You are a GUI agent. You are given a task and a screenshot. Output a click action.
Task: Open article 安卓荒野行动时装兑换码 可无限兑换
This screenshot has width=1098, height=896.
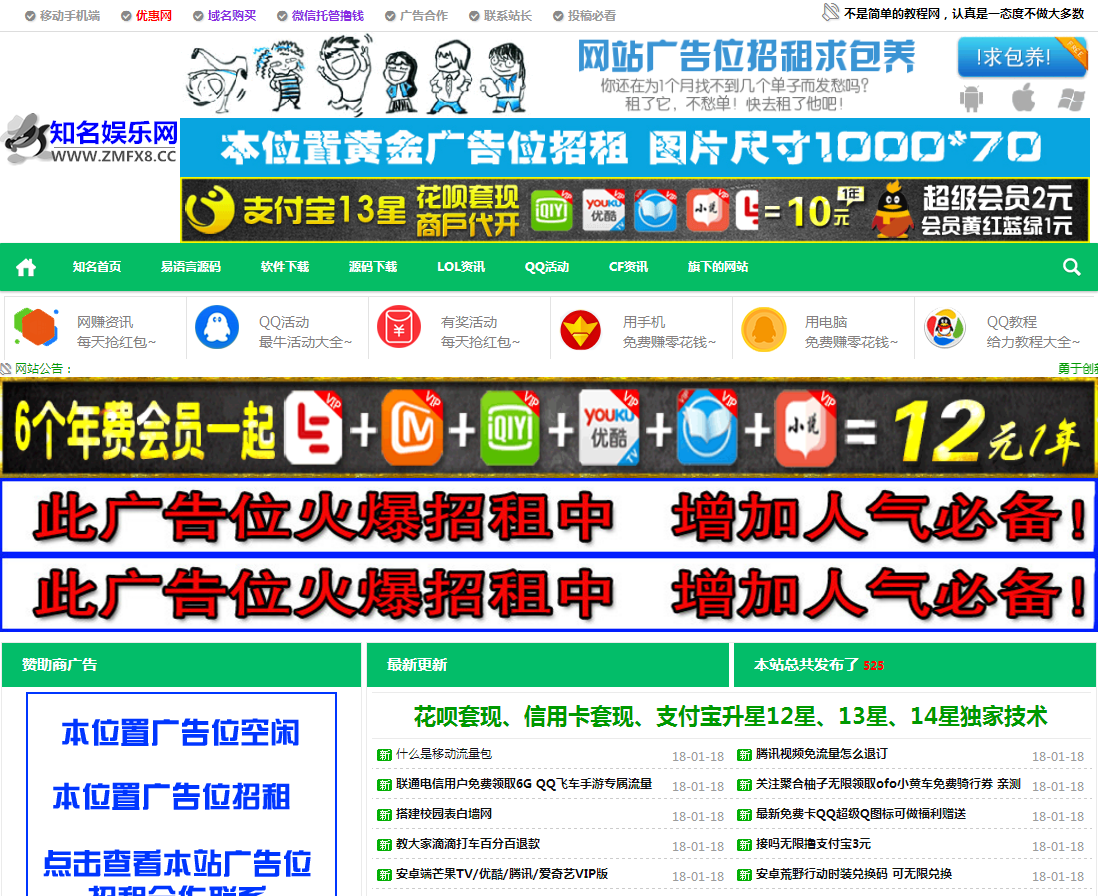click(x=854, y=874)
